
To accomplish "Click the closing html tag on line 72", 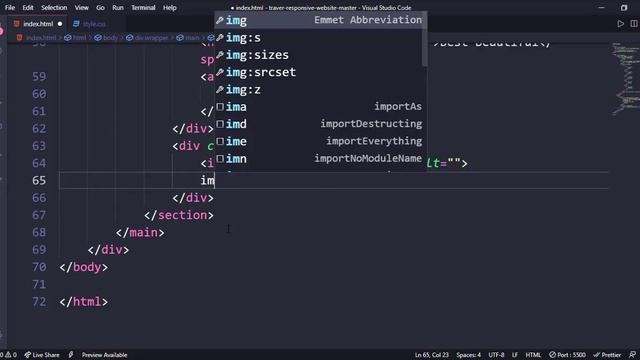I will tap(84, 302).
